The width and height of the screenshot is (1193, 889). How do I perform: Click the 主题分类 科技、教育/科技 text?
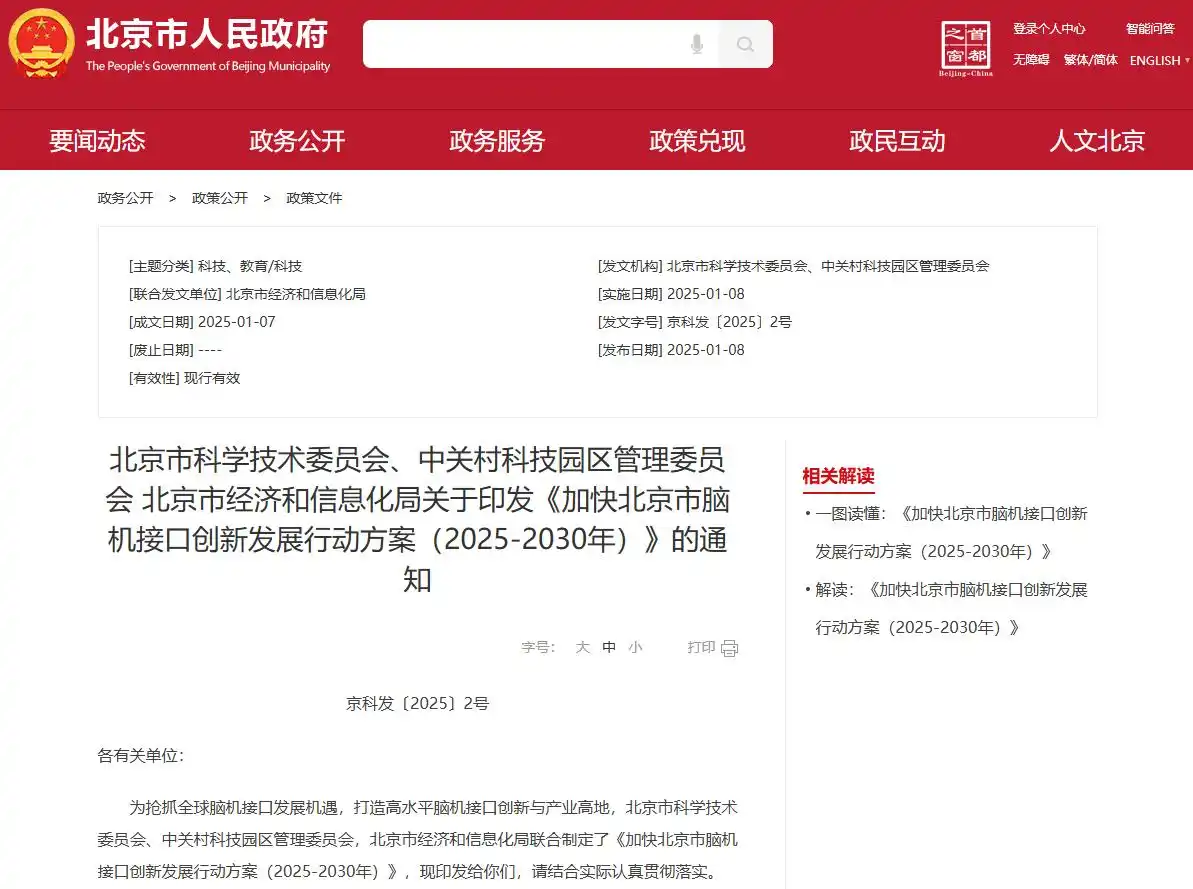[x=215, y=266]
